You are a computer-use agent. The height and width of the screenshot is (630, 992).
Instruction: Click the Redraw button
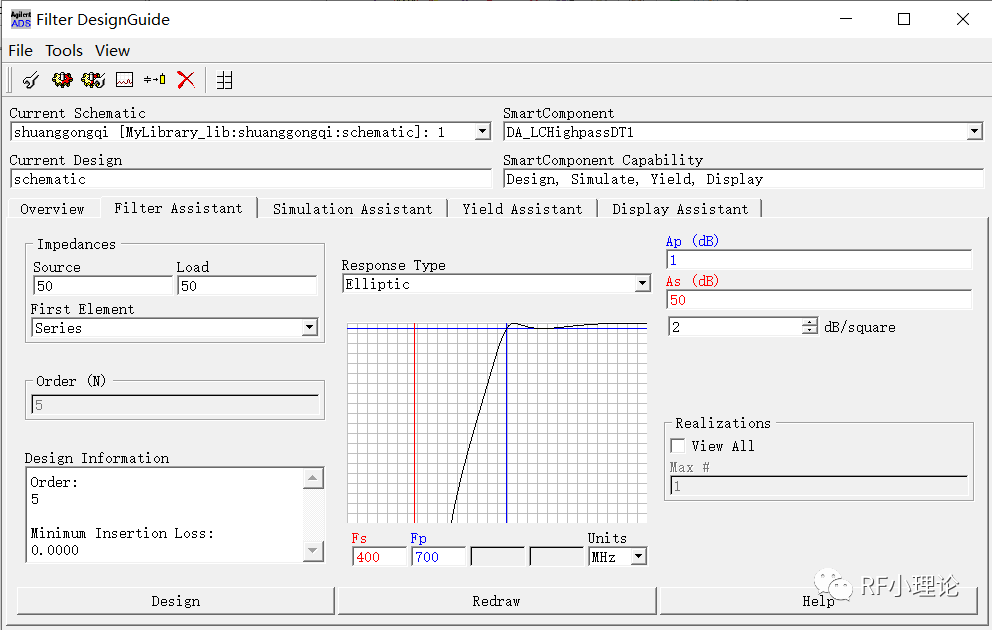[497, 601]
